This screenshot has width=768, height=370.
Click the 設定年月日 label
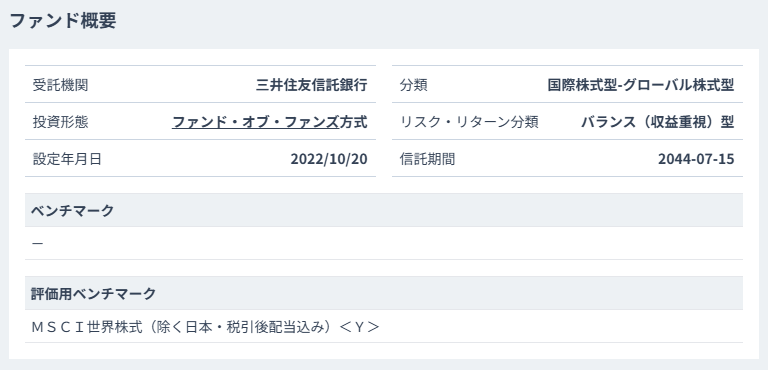coord(67,159)
